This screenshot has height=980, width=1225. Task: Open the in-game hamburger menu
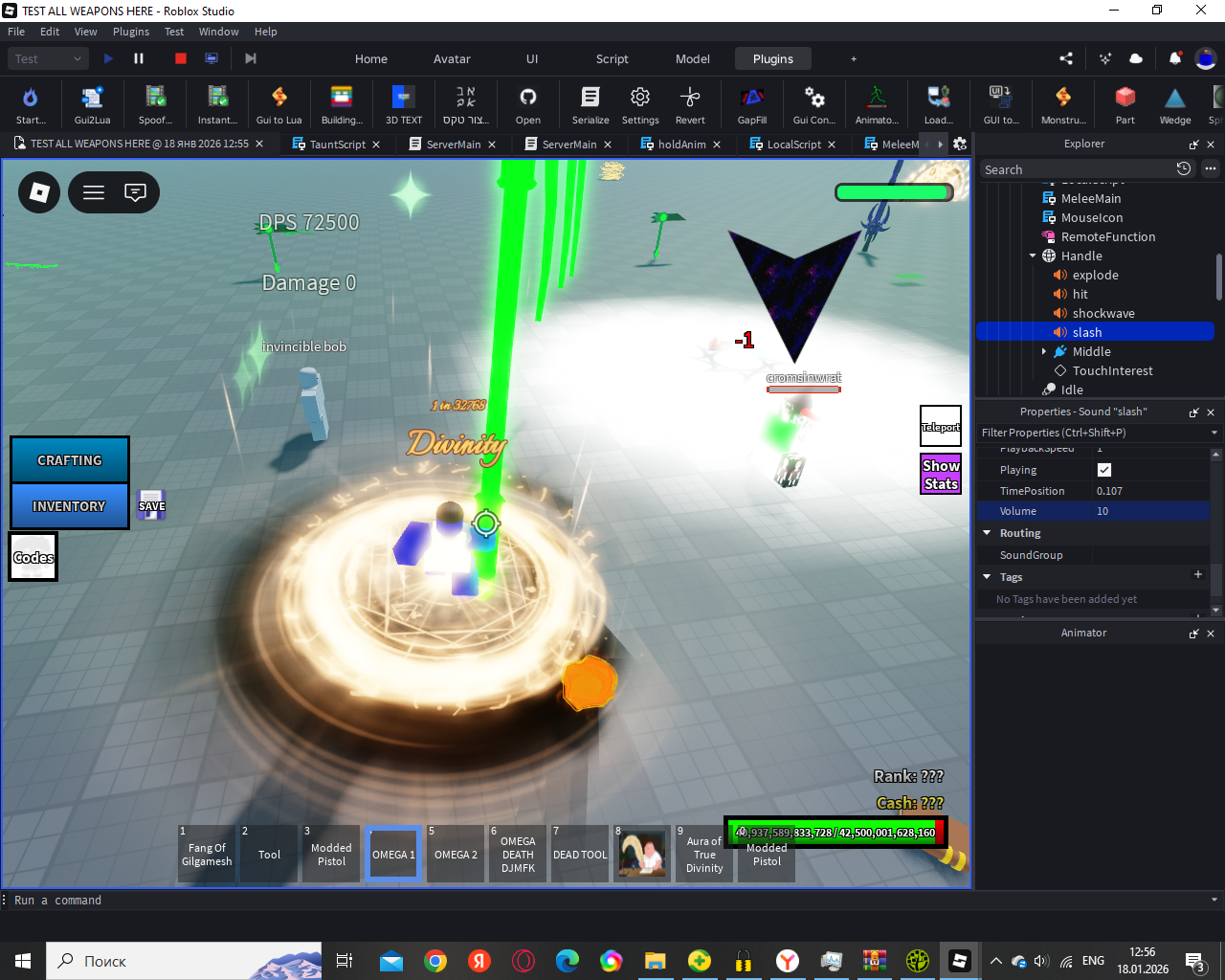click(x=94, y=192)
